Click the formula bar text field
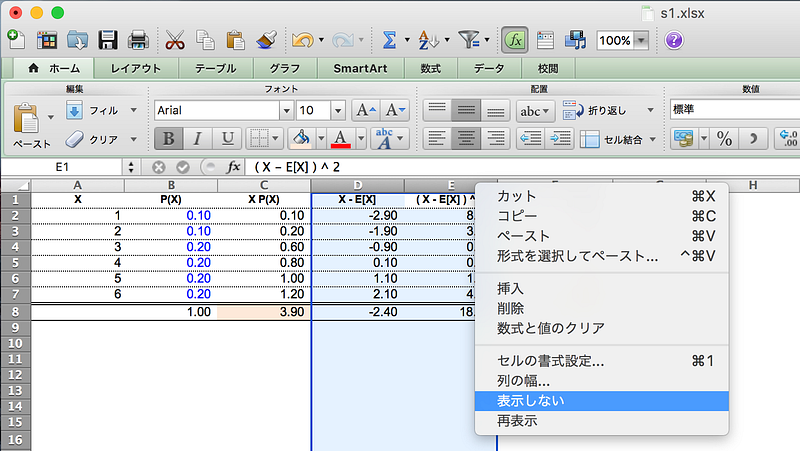 pos(523,167)
